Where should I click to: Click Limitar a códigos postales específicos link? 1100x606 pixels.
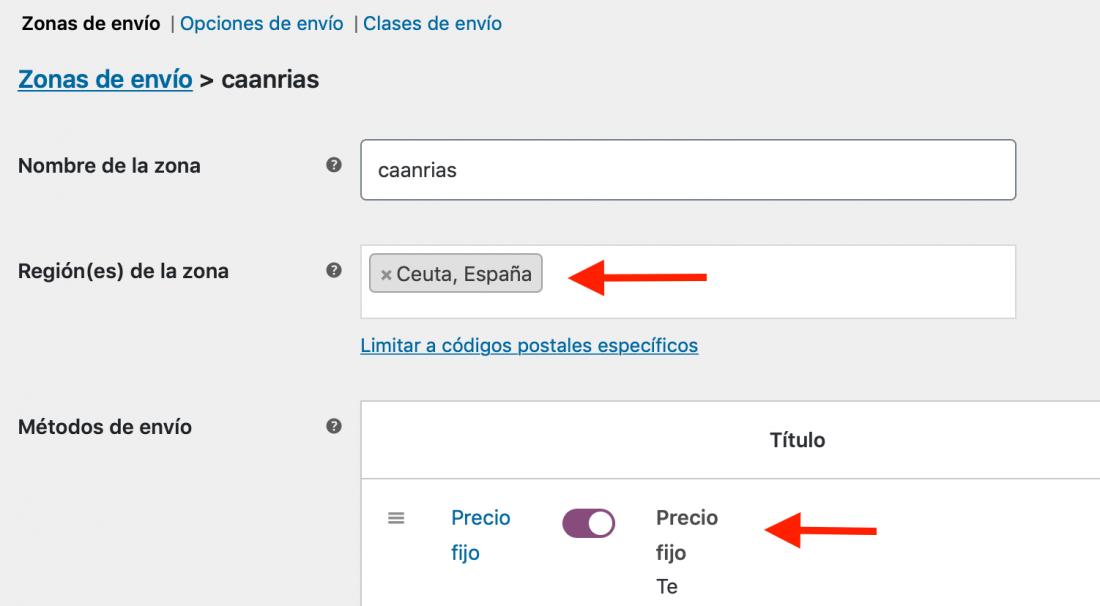pyautogui.click(x=529, y=345)
